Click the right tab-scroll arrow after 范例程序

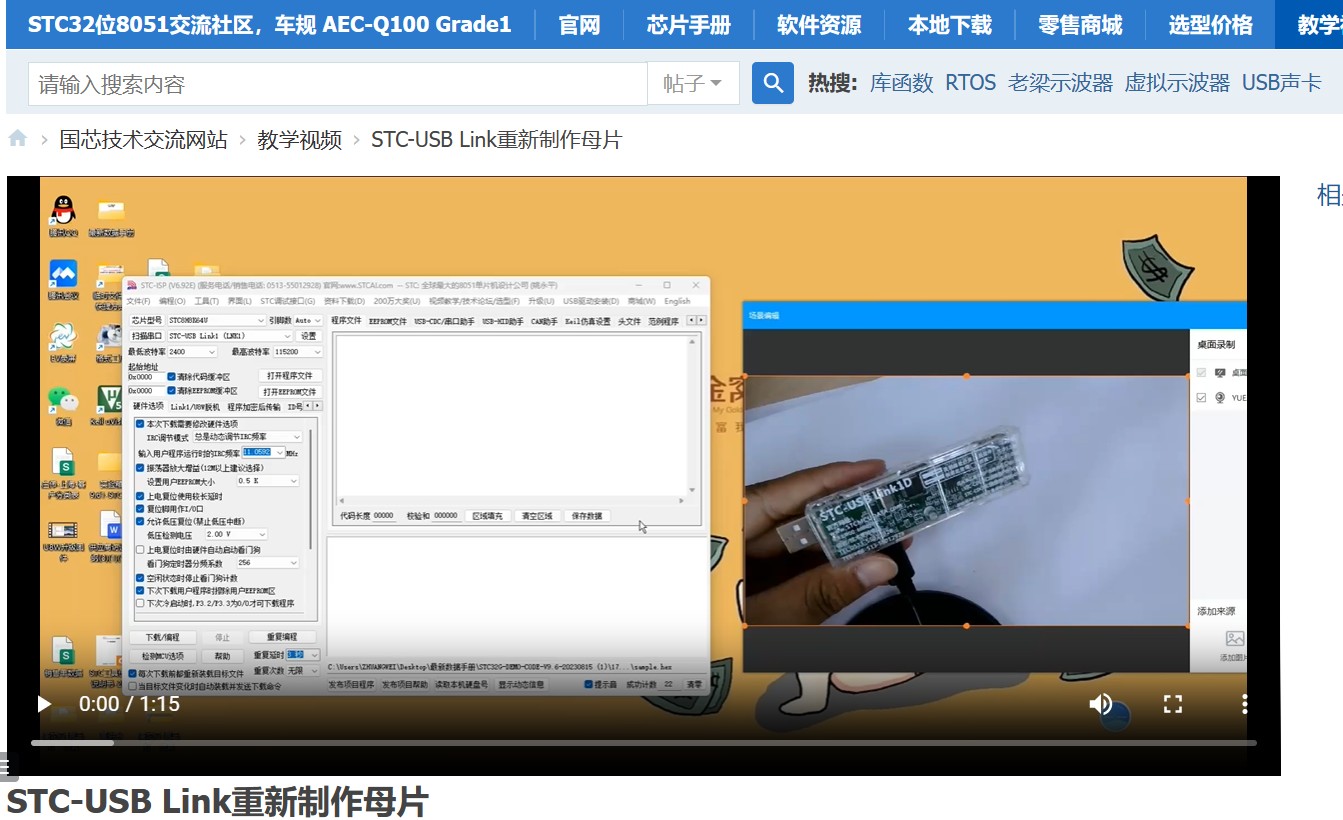click(x=702, y=320)
